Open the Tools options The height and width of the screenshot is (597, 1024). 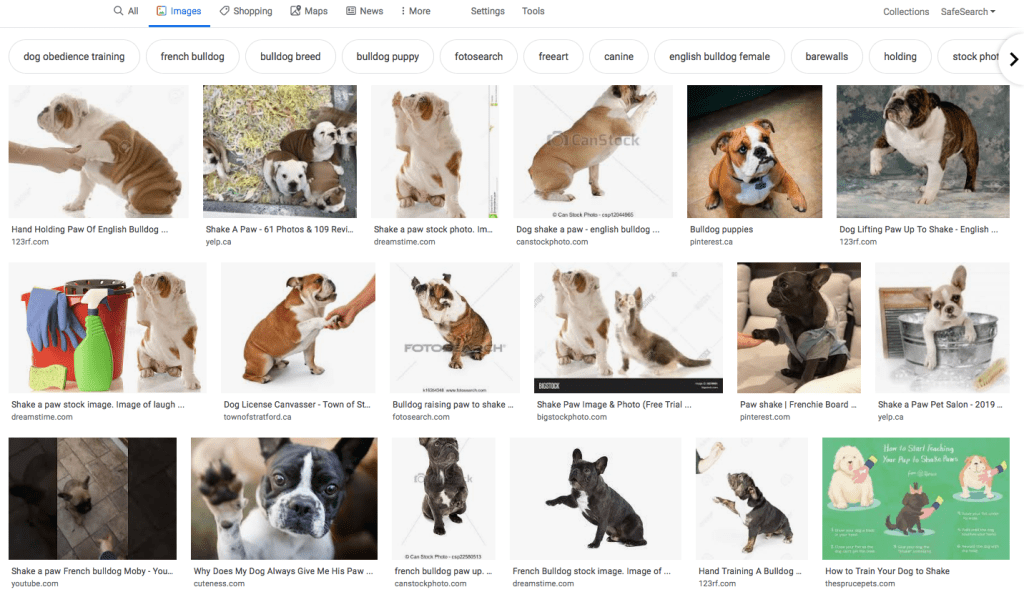(x=533, y=11)
